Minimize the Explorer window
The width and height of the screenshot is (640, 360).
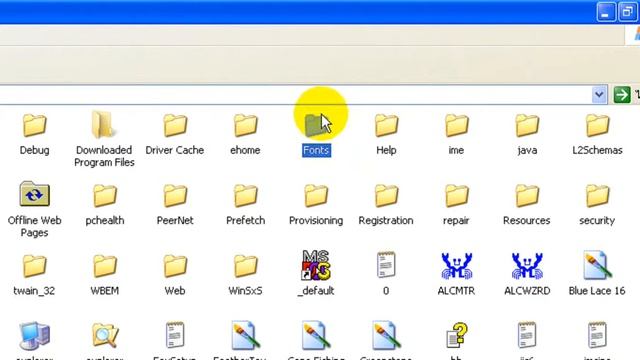606,11
